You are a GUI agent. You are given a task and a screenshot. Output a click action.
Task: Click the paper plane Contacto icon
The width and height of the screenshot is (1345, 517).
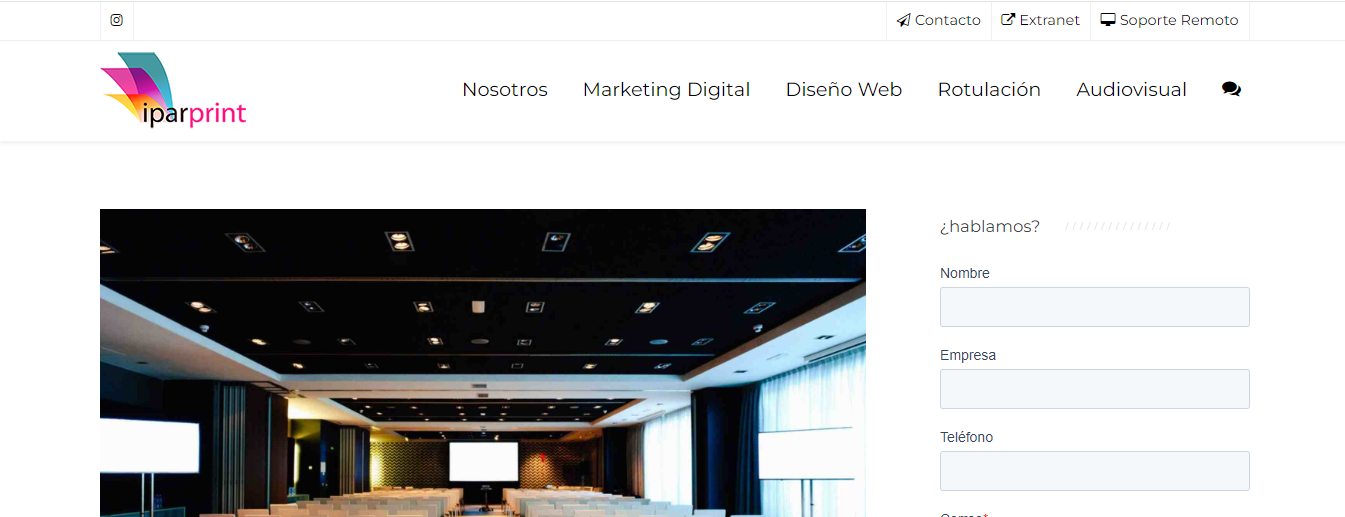click(x=904, y=20)
